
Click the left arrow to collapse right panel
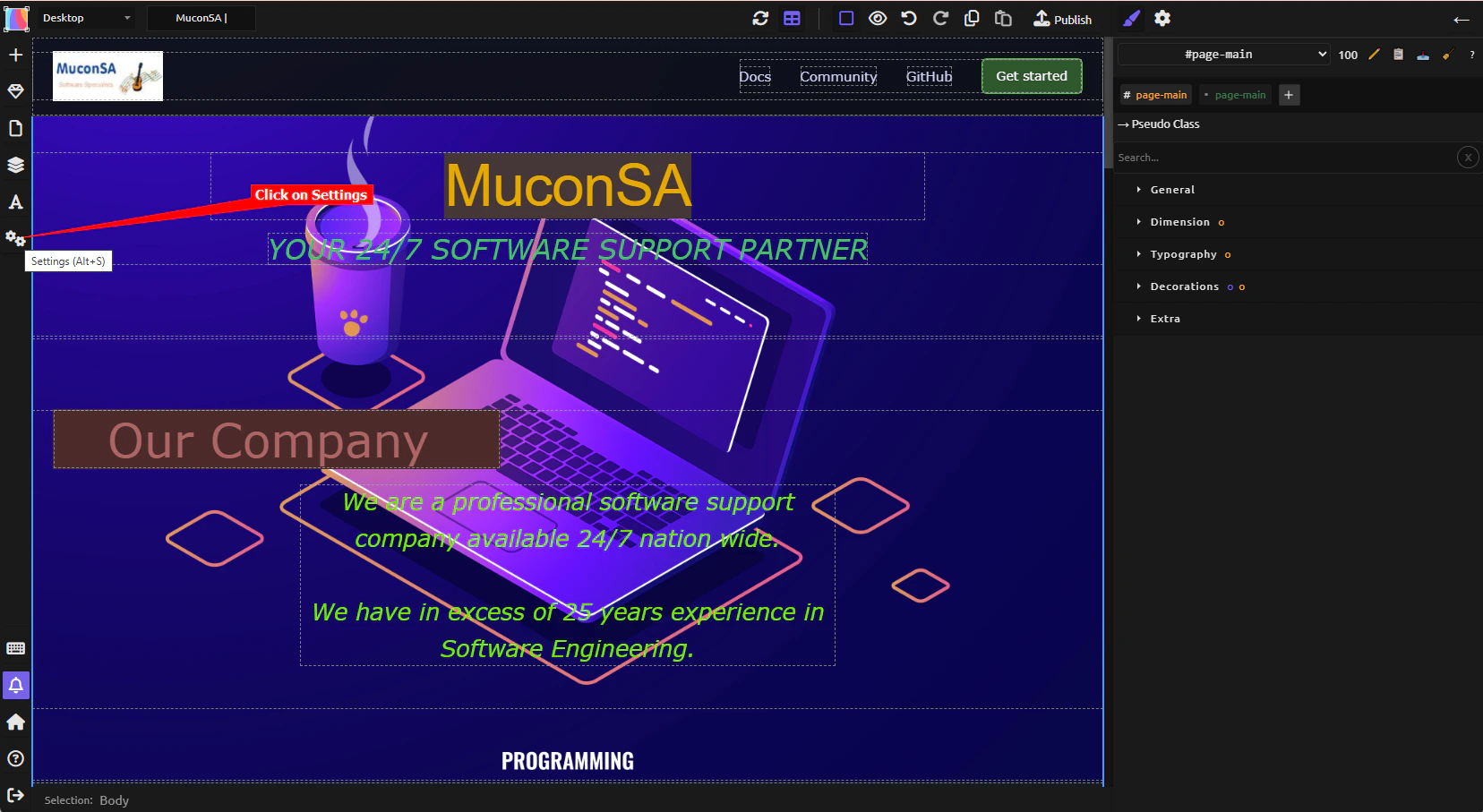(1462, 20)
